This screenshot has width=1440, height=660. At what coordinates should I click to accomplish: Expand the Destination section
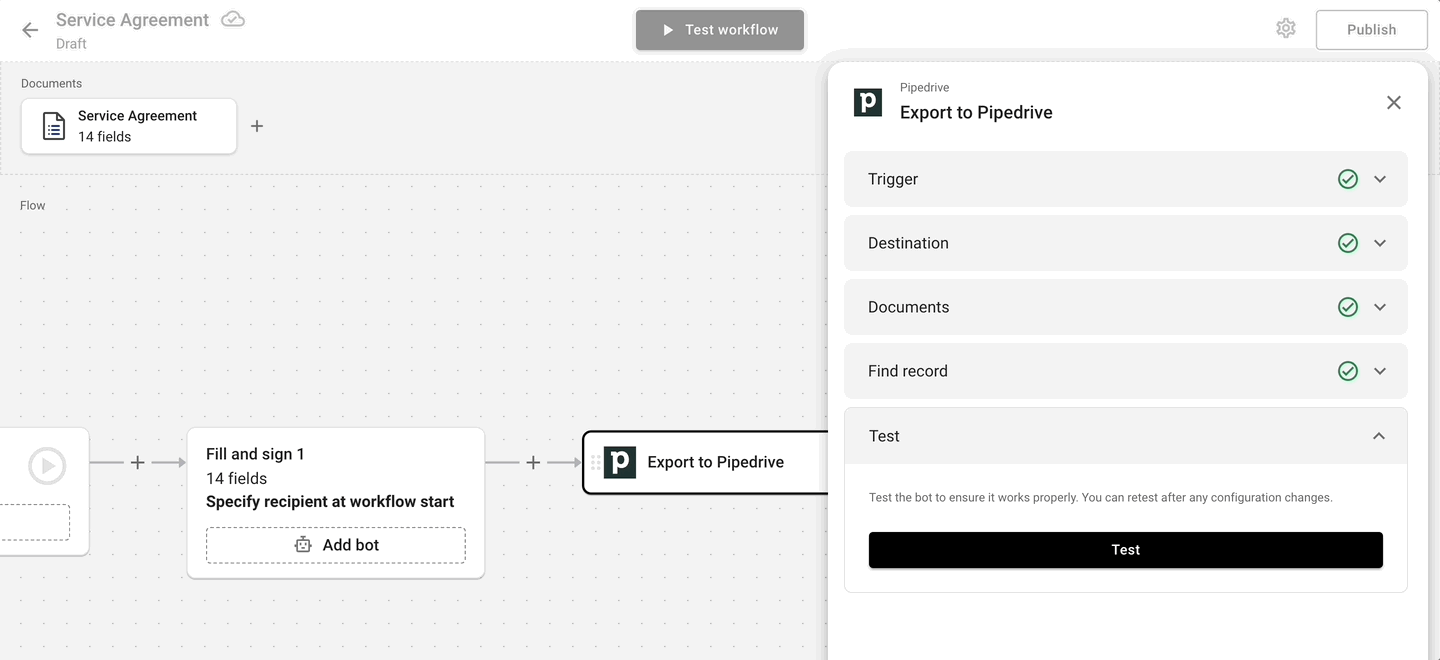coord(1126,243)
